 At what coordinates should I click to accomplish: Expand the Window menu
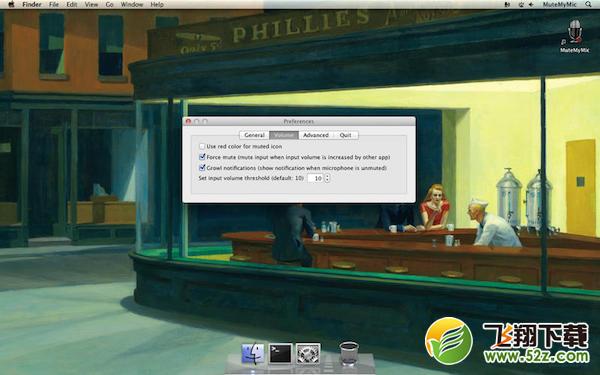[132, 5]
